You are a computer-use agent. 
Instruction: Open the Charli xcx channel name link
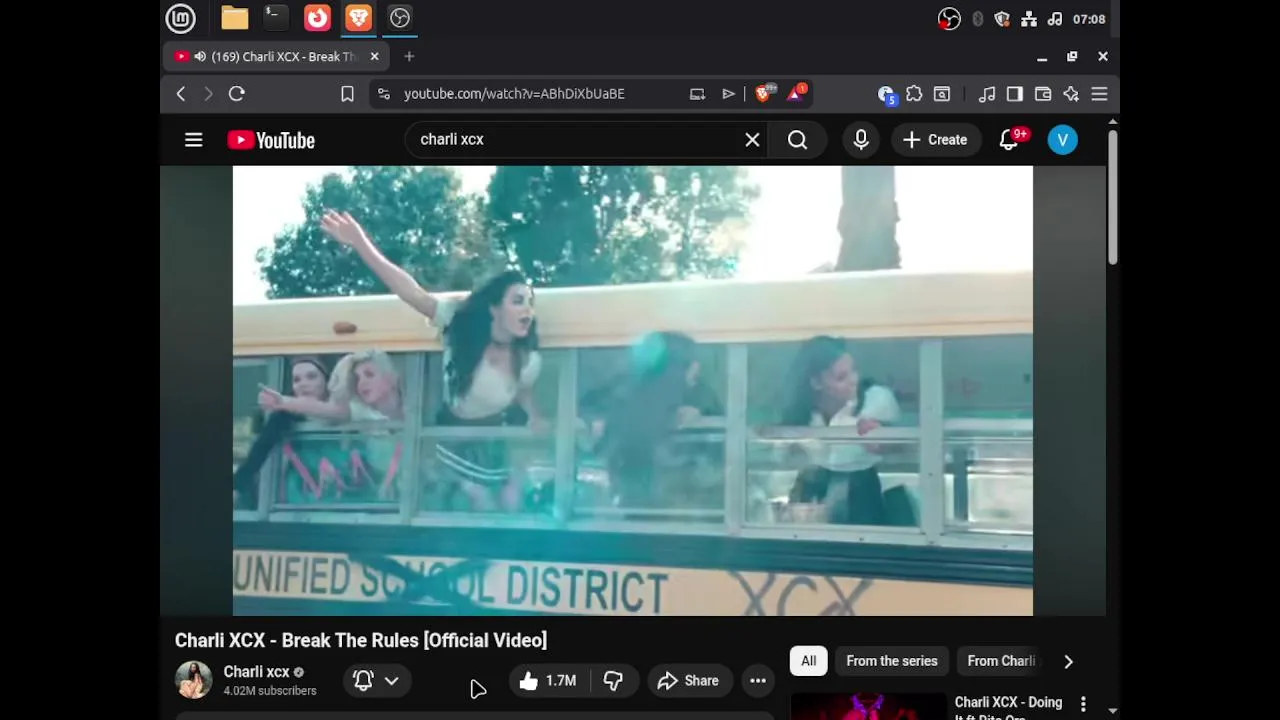click(x=256, y=672)
